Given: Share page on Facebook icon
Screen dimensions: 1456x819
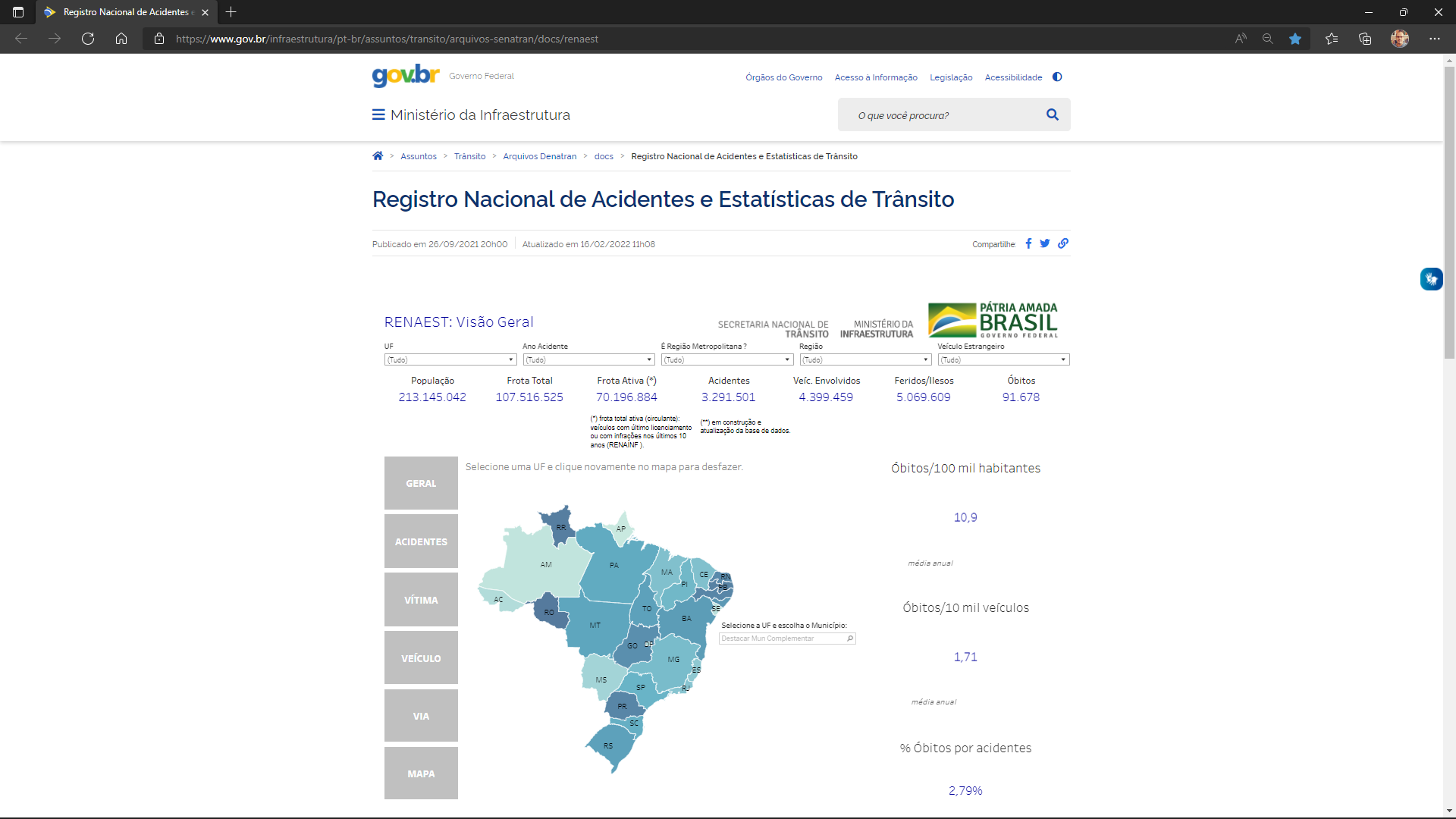Looking at the screenshot, I should point(1028,243).
